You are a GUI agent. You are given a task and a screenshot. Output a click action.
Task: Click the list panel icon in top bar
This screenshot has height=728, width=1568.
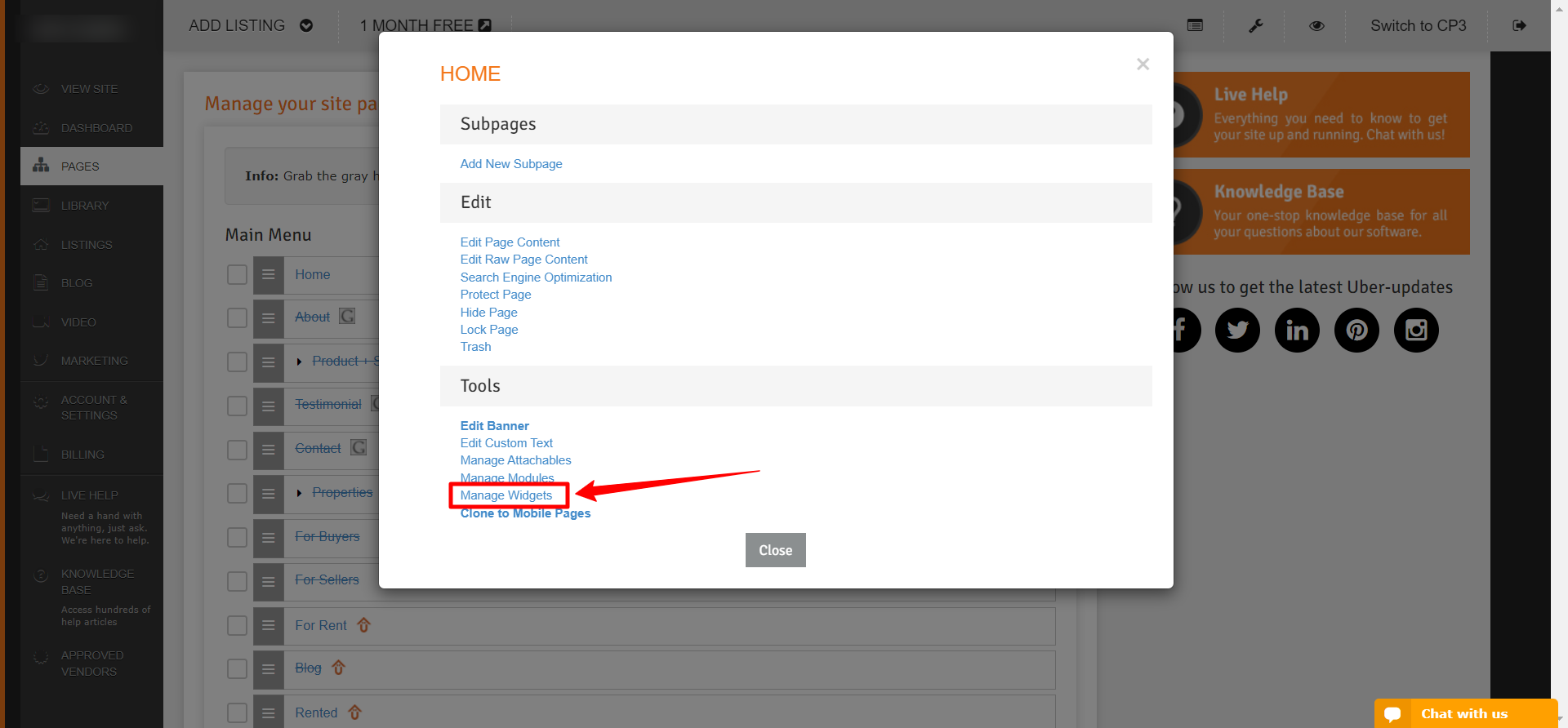pyautogui.click(x=1195, y=25)
